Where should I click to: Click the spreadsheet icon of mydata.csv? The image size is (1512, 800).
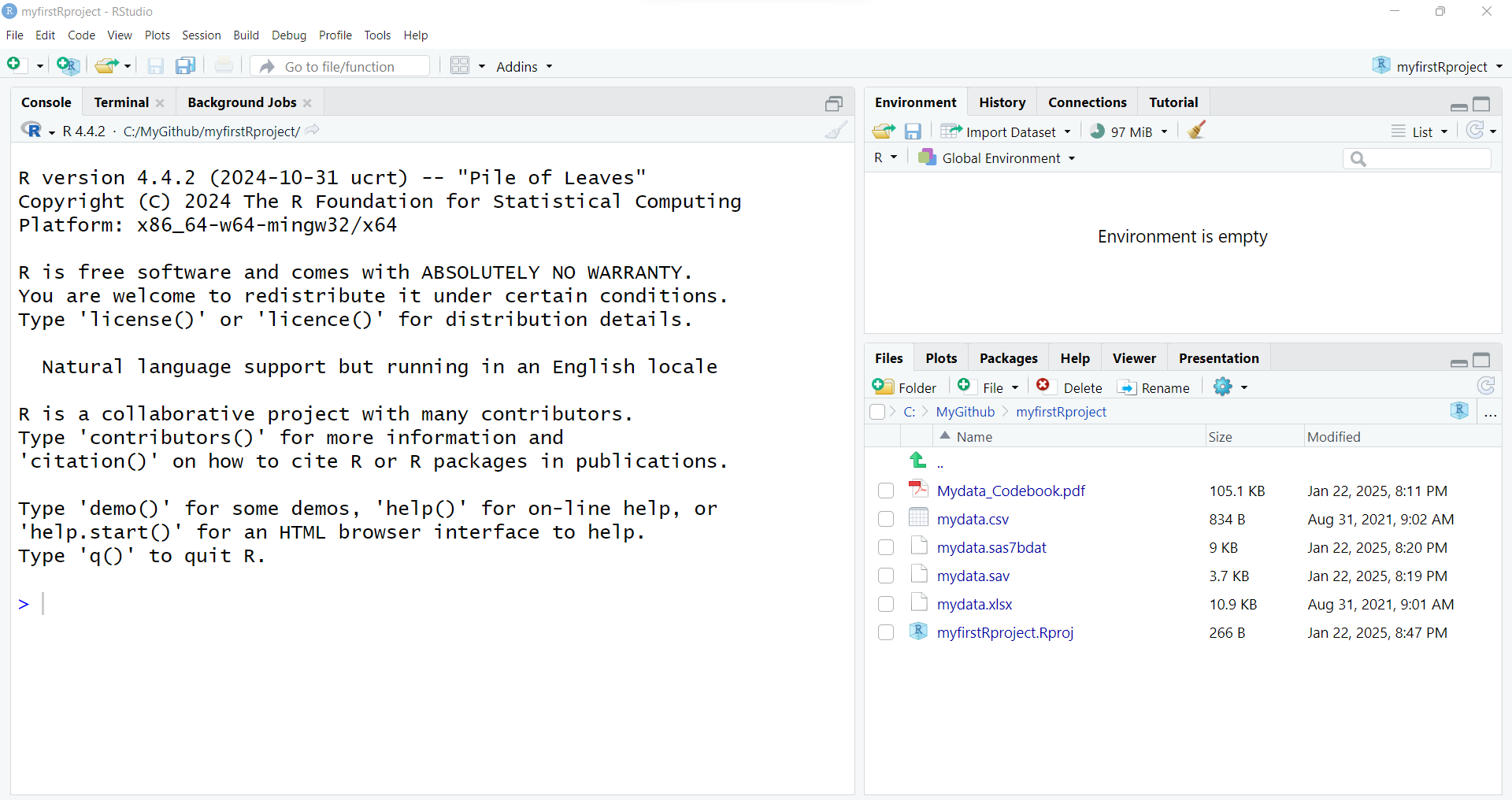coord(918,517)
